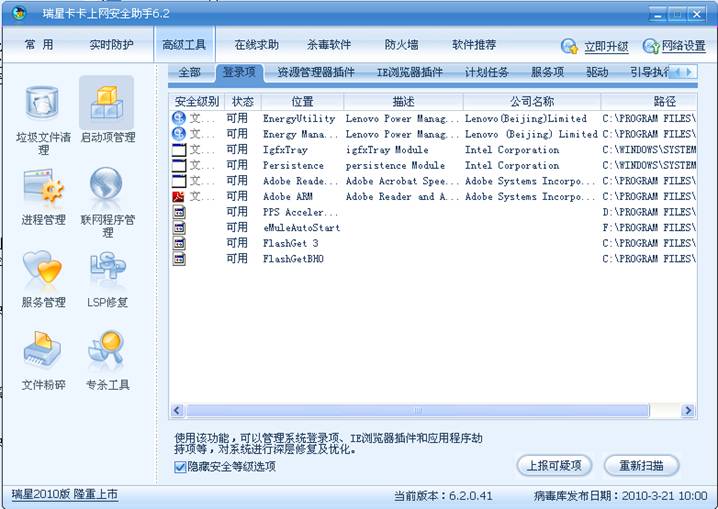Click the 立即升级 link
The width and height of the screenshot is (718, 509).
coord(606,47)
